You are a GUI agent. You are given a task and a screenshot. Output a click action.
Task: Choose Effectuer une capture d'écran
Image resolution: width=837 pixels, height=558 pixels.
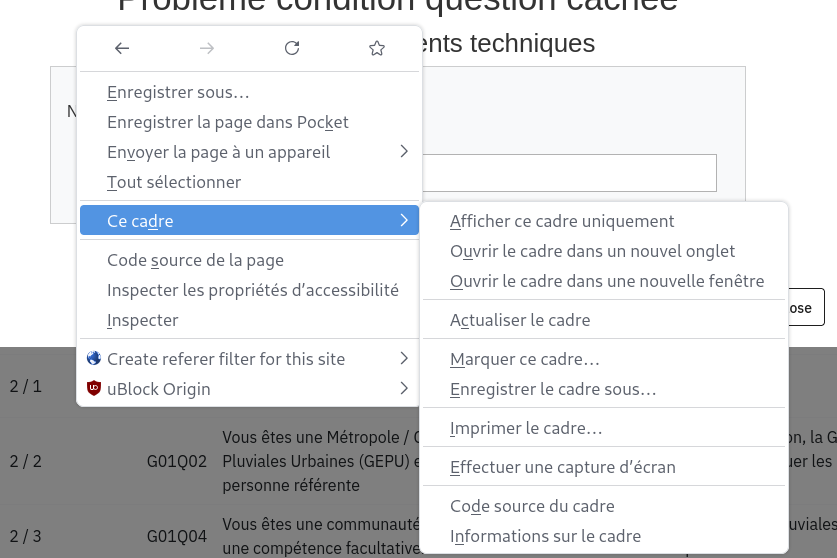563,467
